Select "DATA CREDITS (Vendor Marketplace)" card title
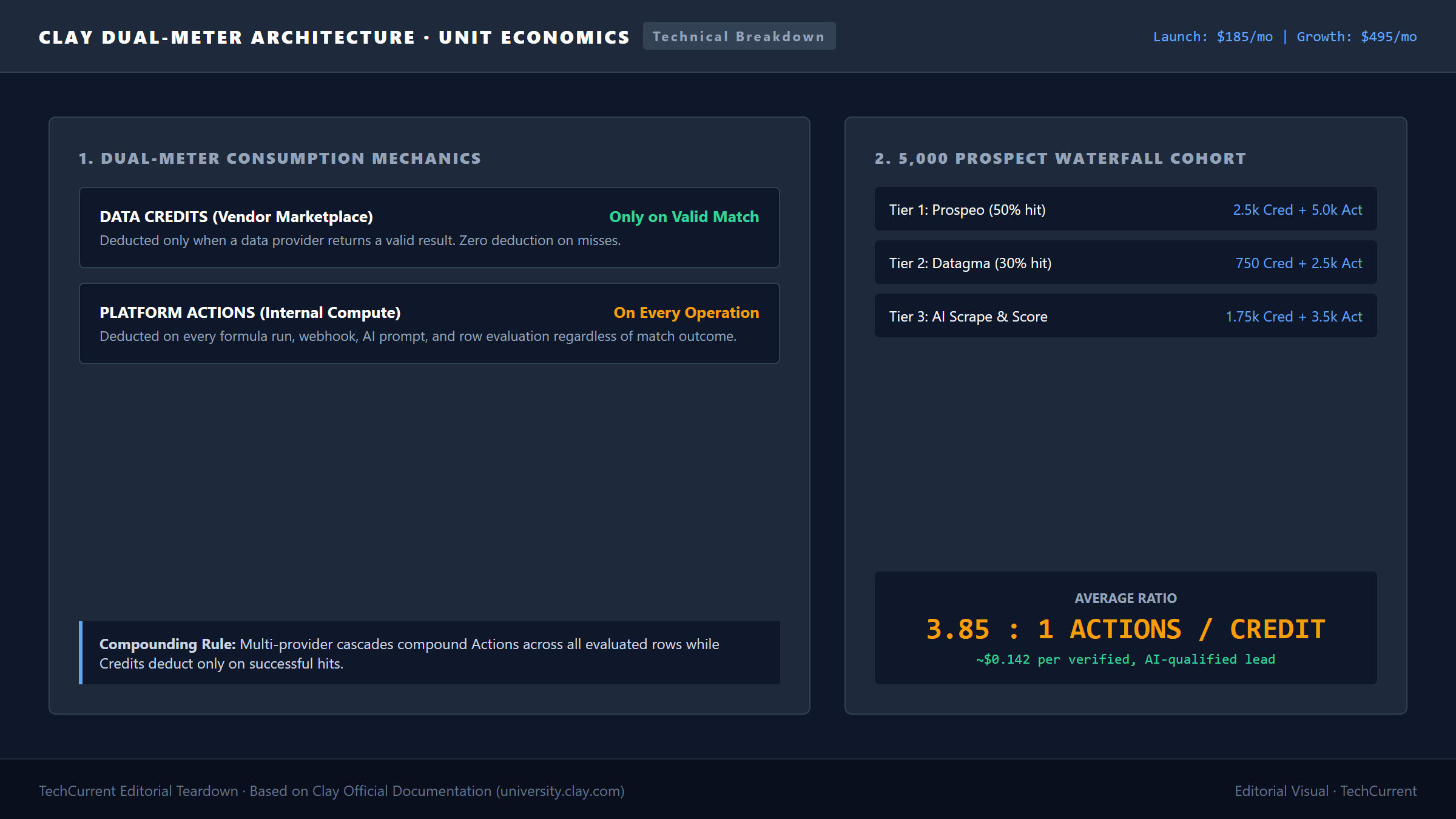1456x819 pixels. [x=236, y=217]
